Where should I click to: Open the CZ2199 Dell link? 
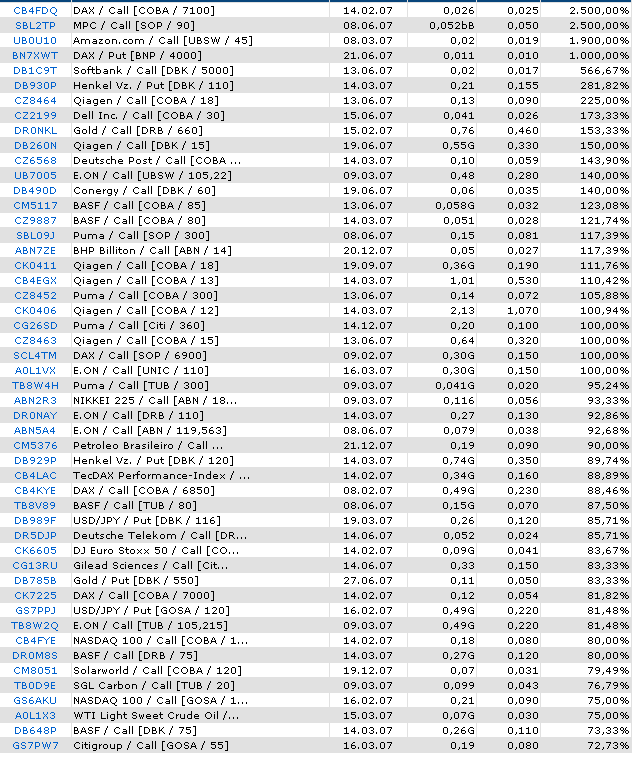(x=35, y=115)
